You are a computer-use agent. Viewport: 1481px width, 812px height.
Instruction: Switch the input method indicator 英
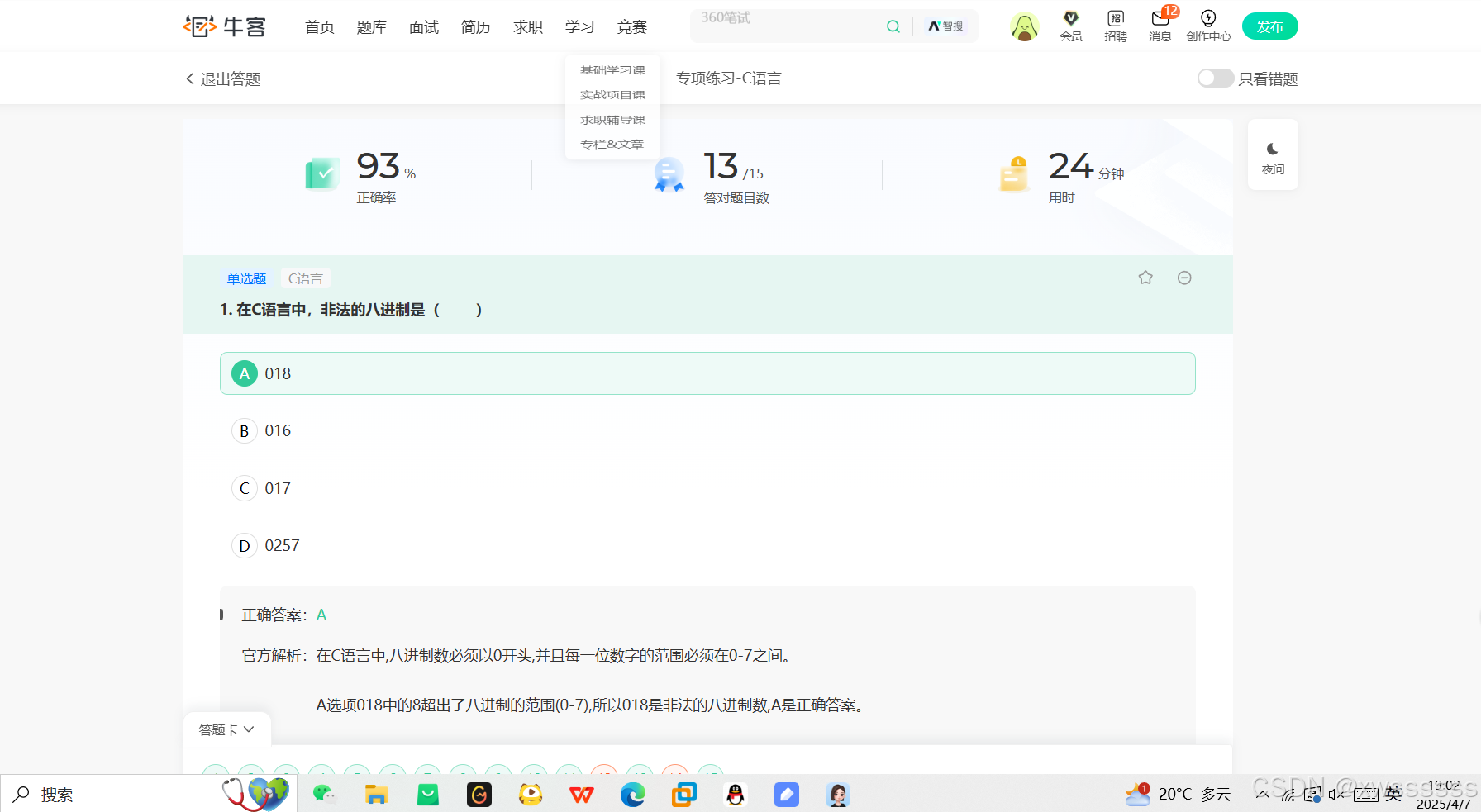click(x=1393, y=795)
